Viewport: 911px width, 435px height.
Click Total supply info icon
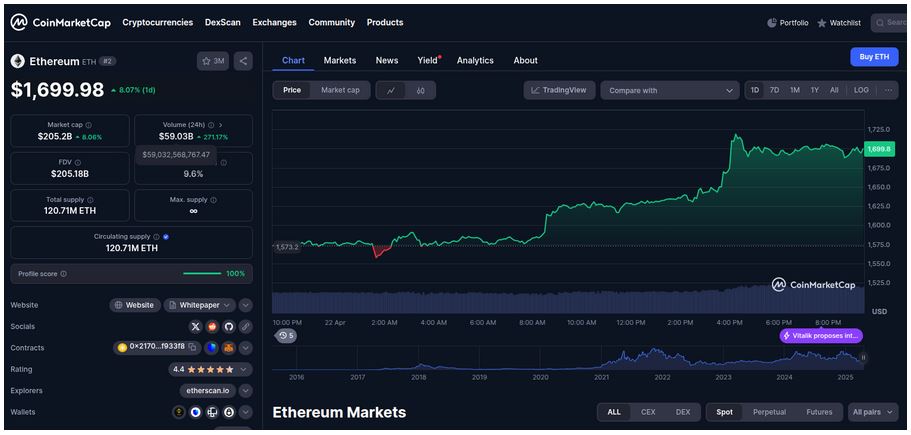pos(90,200)
